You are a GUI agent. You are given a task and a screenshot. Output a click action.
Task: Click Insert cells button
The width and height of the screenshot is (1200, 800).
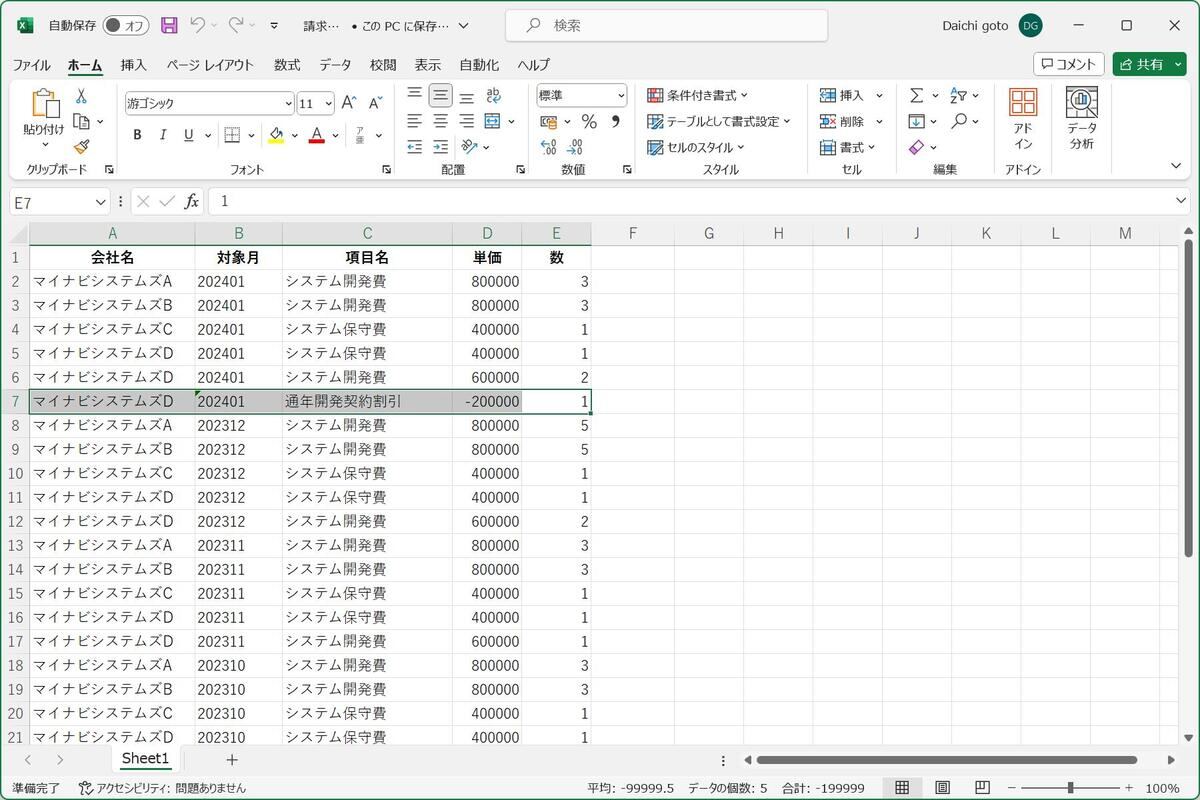843,96
